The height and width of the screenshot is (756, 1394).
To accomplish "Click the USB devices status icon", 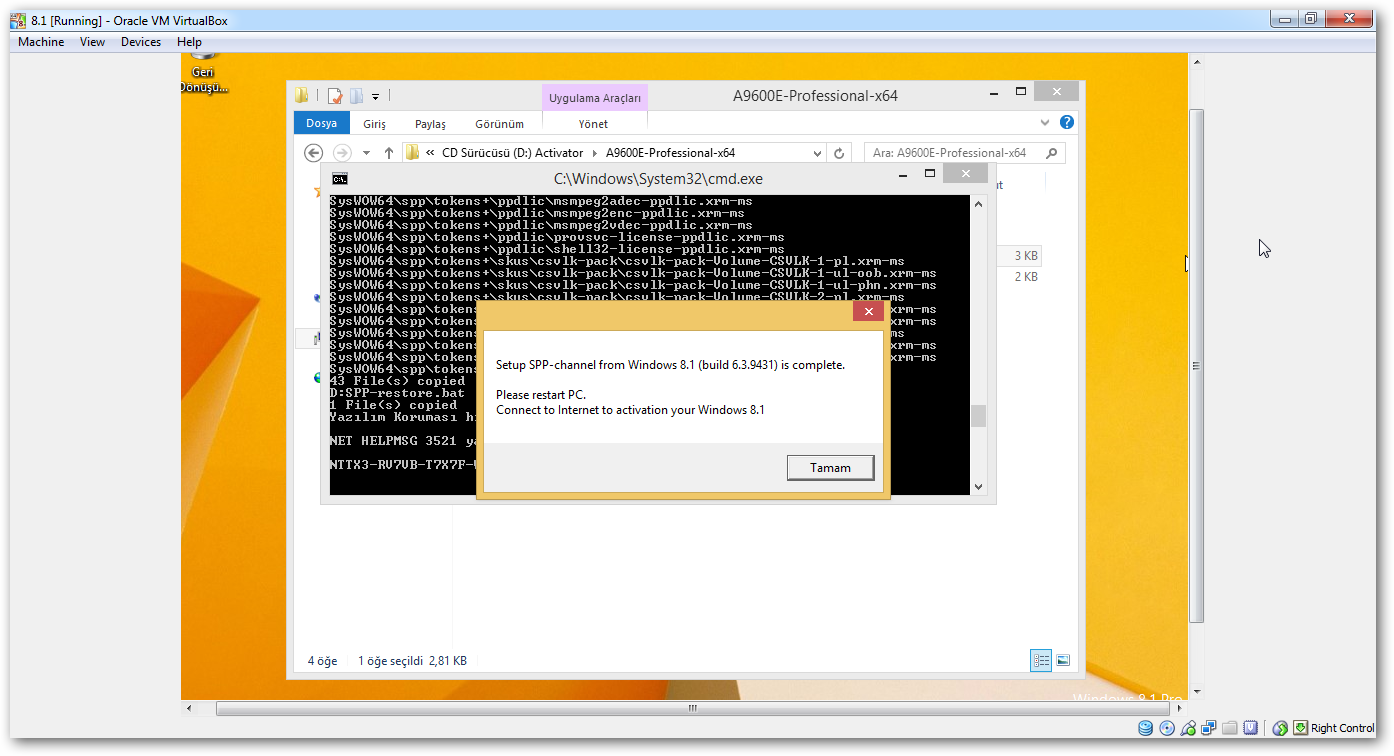I will click(x=1188, y=728).
